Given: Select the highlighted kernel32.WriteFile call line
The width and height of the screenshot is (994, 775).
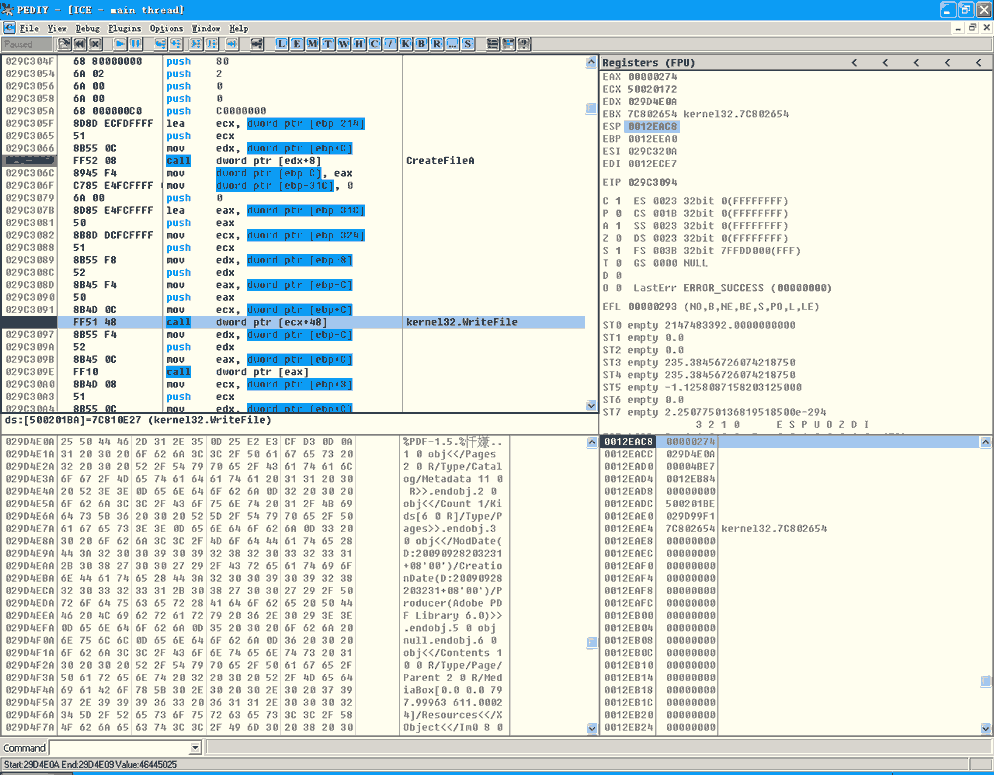Looking at the screenshot, I should click(x=300, y=323).
